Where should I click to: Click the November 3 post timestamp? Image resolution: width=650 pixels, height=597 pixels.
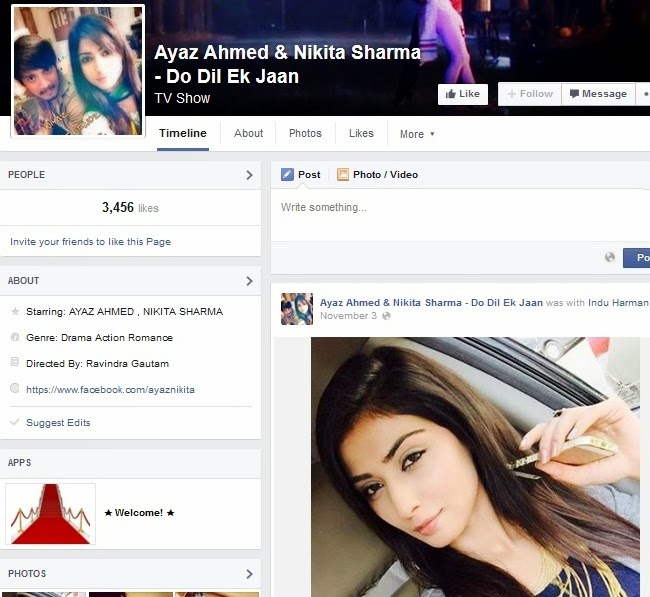click(348, 316)
